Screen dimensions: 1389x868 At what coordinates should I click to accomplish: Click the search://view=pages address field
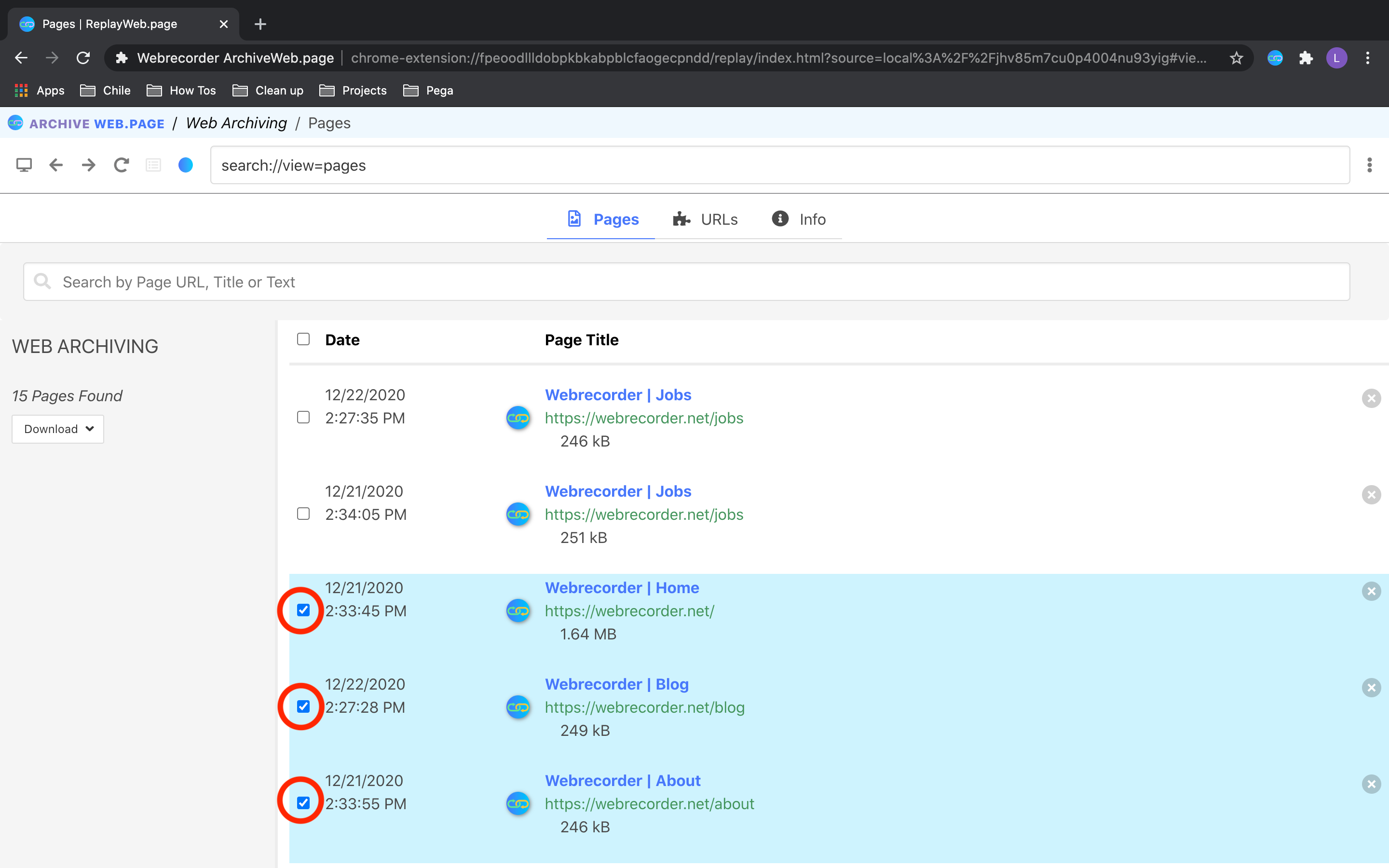tap(780, 165)
